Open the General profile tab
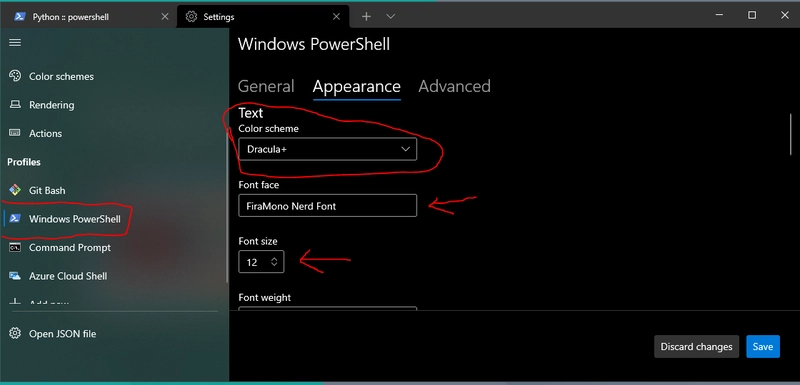Viewport: 800px width, 385px height. 266,86
